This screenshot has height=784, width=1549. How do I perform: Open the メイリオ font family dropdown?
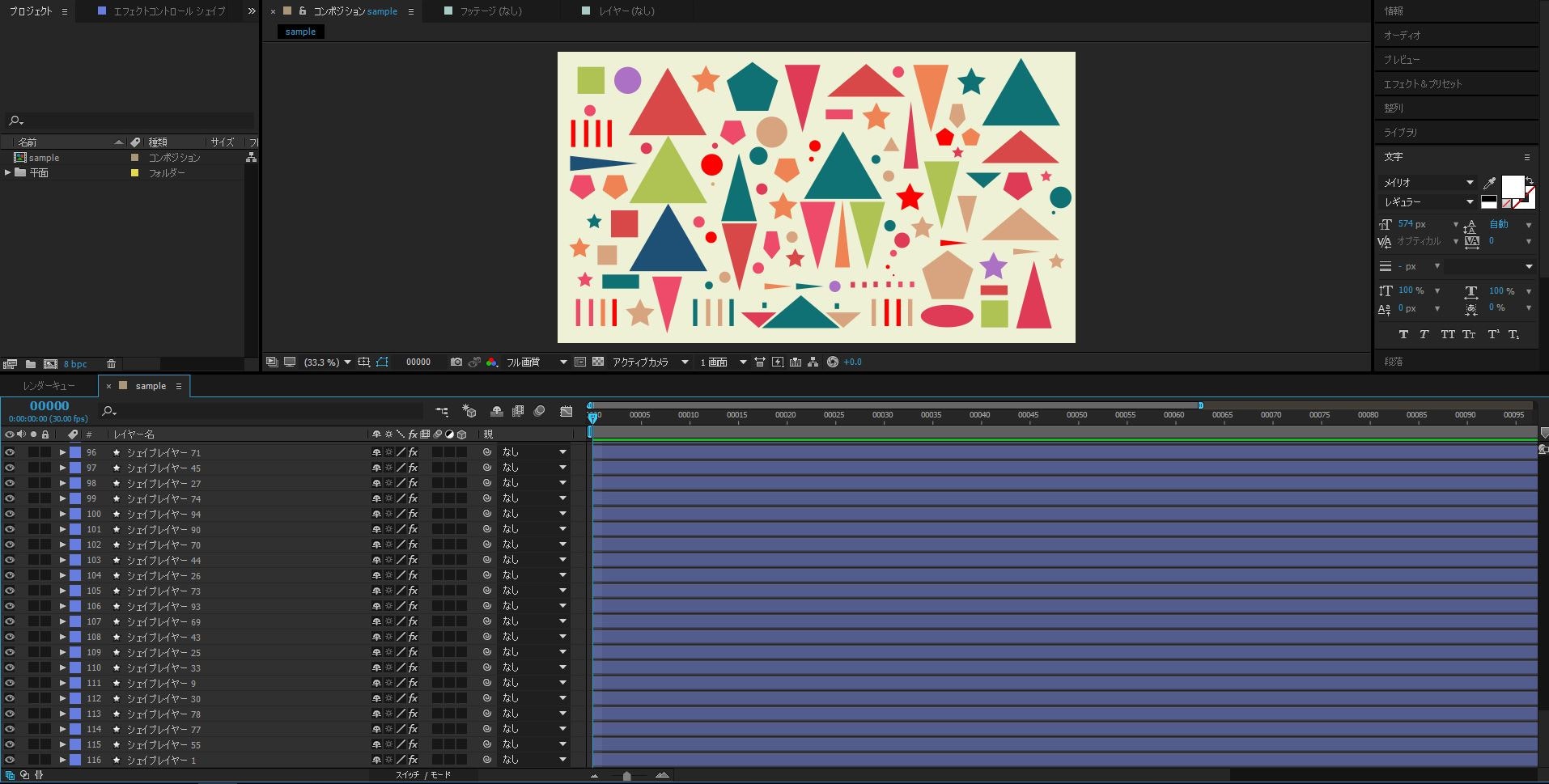tap(1428, 183)
